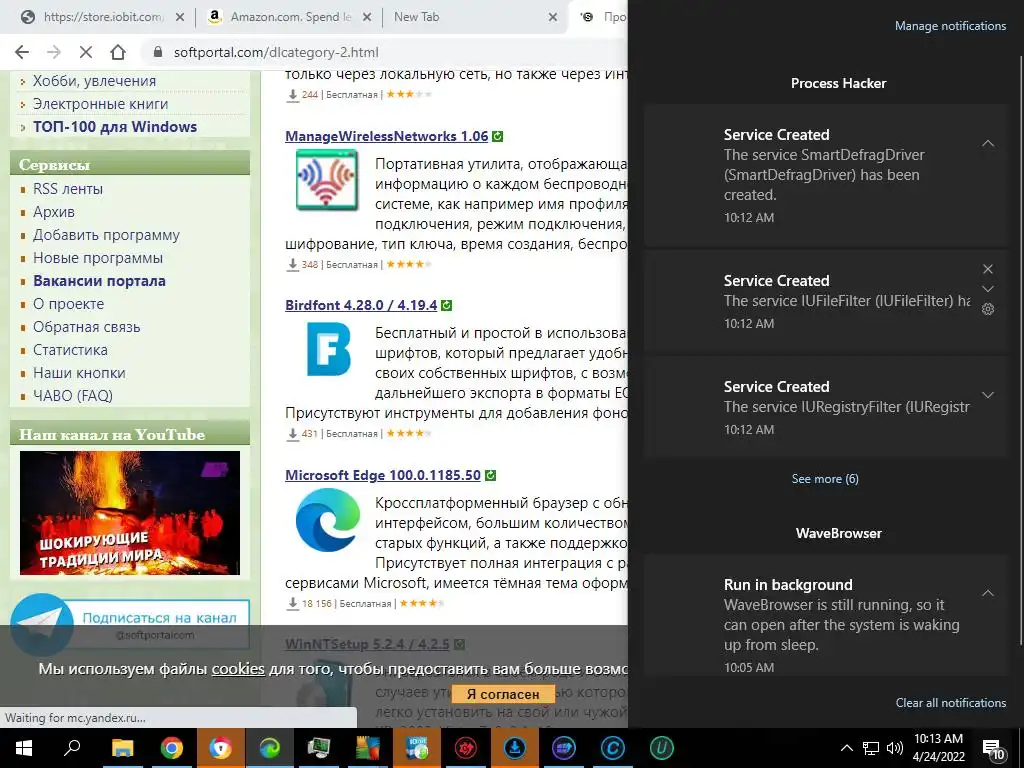Expand the IUFileFilter notification chevron
The image size is (1024, 768).
pyautogui.click(x=988, y=289)
